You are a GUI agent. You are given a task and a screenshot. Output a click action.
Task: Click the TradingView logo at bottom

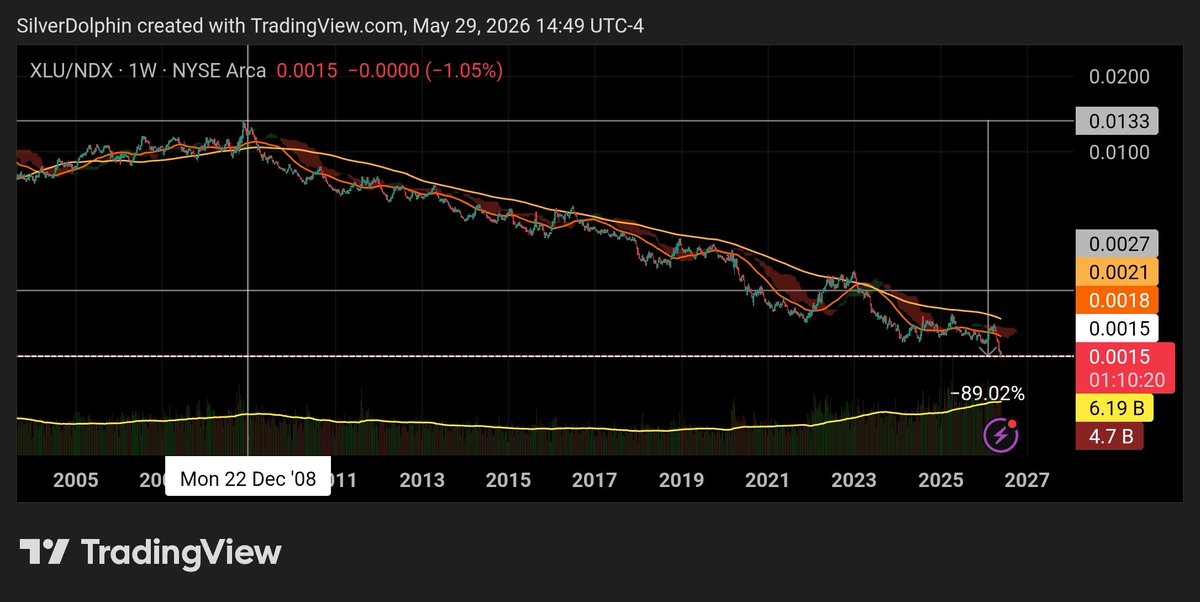[x=151, y=552]
